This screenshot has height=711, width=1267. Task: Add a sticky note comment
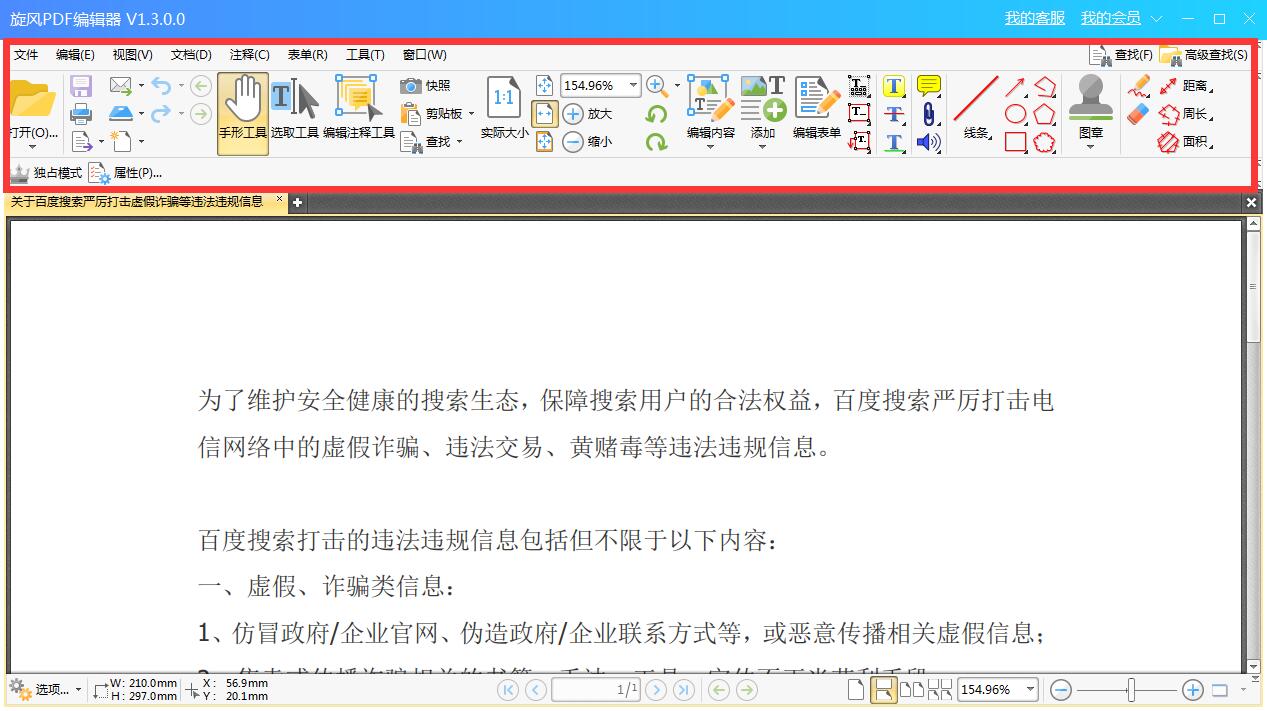(928, 86)
